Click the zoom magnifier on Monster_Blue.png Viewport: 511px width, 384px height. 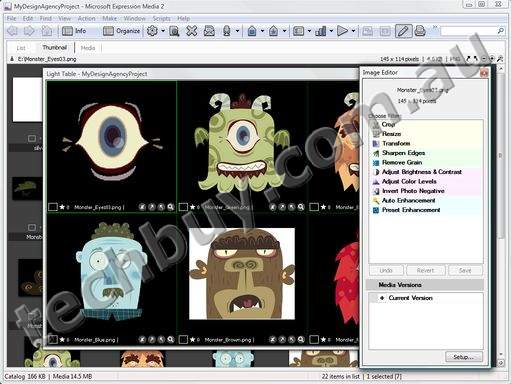coord(171,340)
